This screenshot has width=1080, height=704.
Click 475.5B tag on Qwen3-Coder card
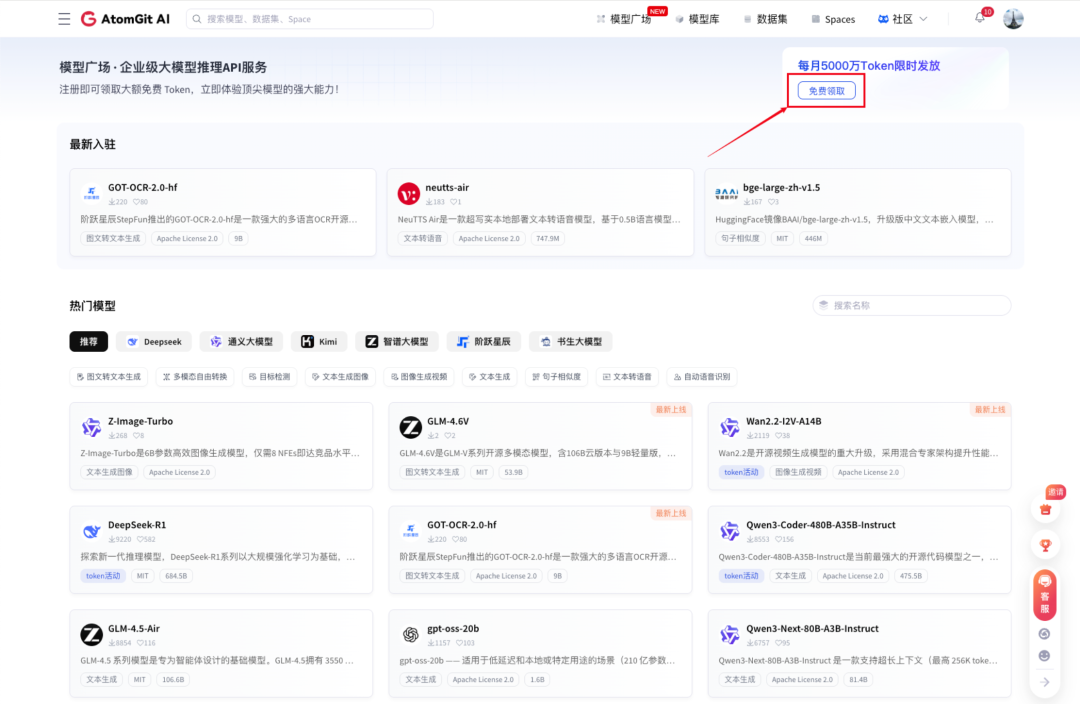point(911,576)
